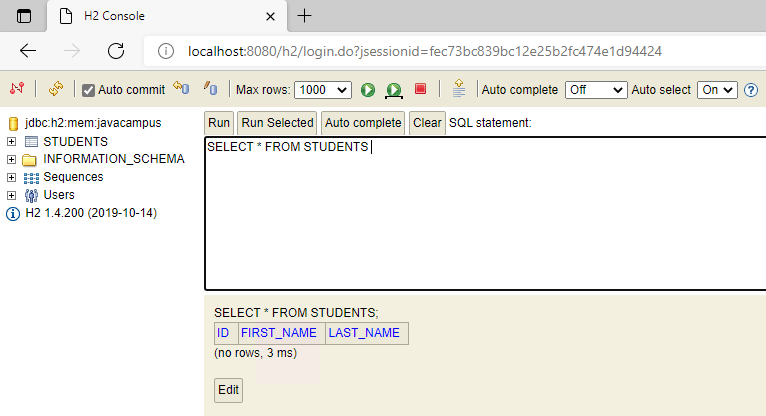Click the Commit icon
The image size is (766, 416).
coord(211,88)
